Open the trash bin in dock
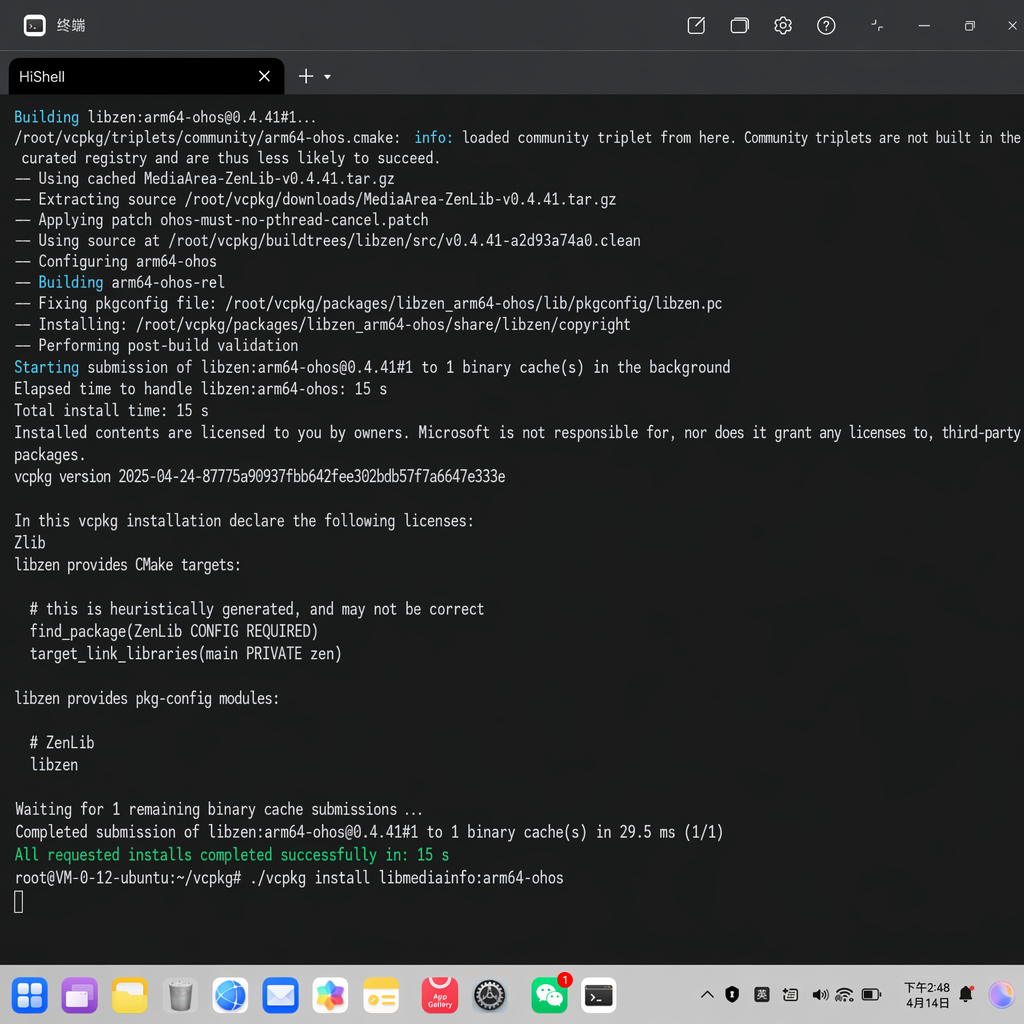 (180, 995)
